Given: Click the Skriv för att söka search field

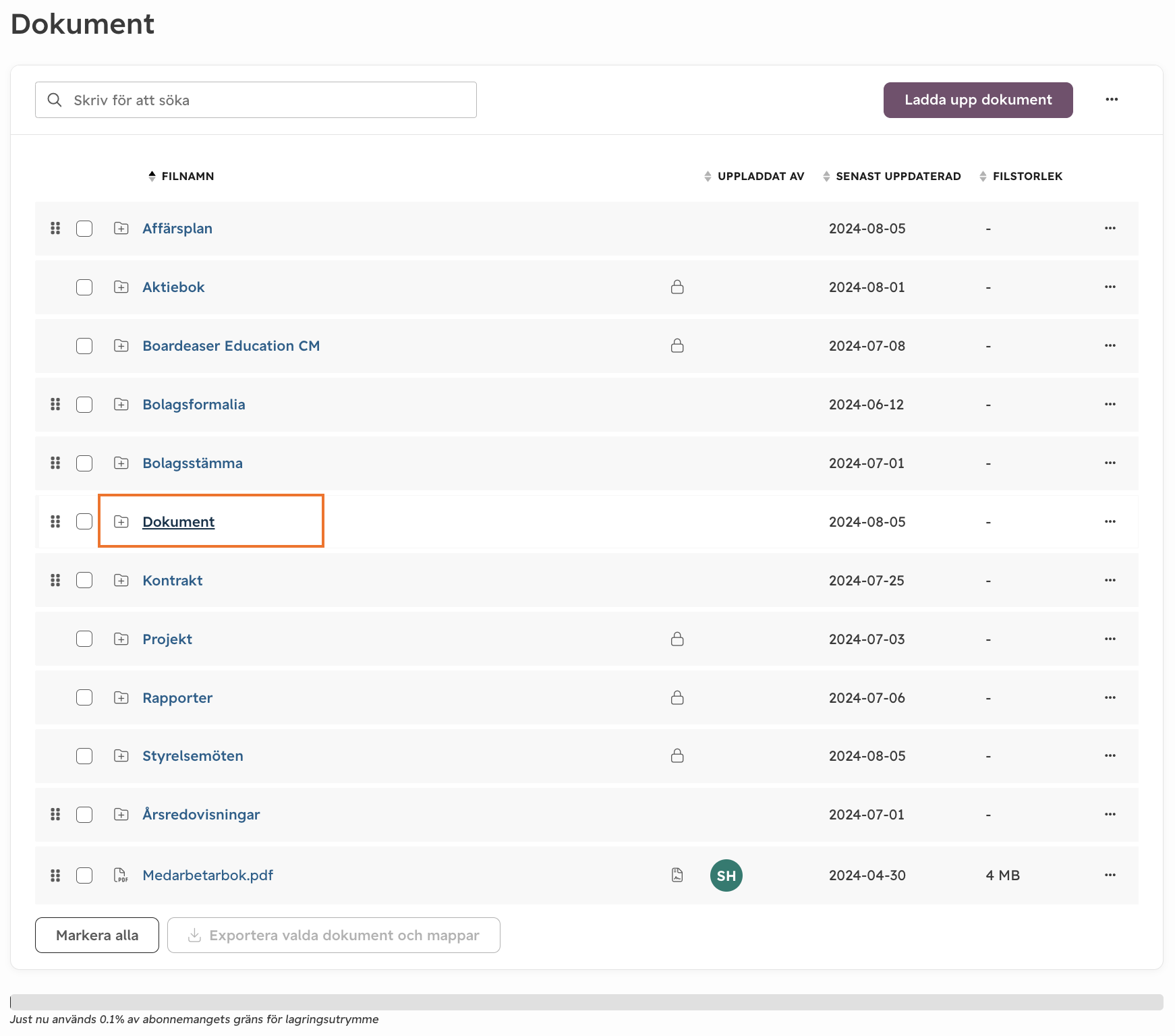Looking at the screenshot, I should 256,100.
